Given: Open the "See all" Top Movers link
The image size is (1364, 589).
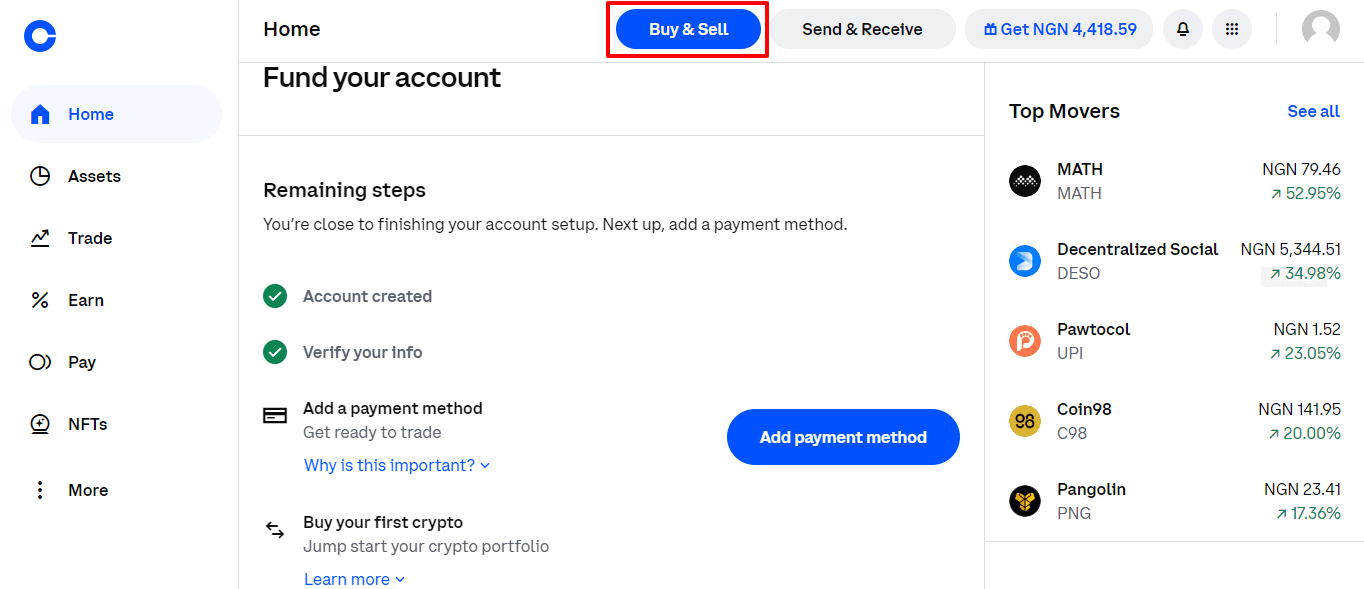Looking at the screenshot, I should tap(1313, 111).
